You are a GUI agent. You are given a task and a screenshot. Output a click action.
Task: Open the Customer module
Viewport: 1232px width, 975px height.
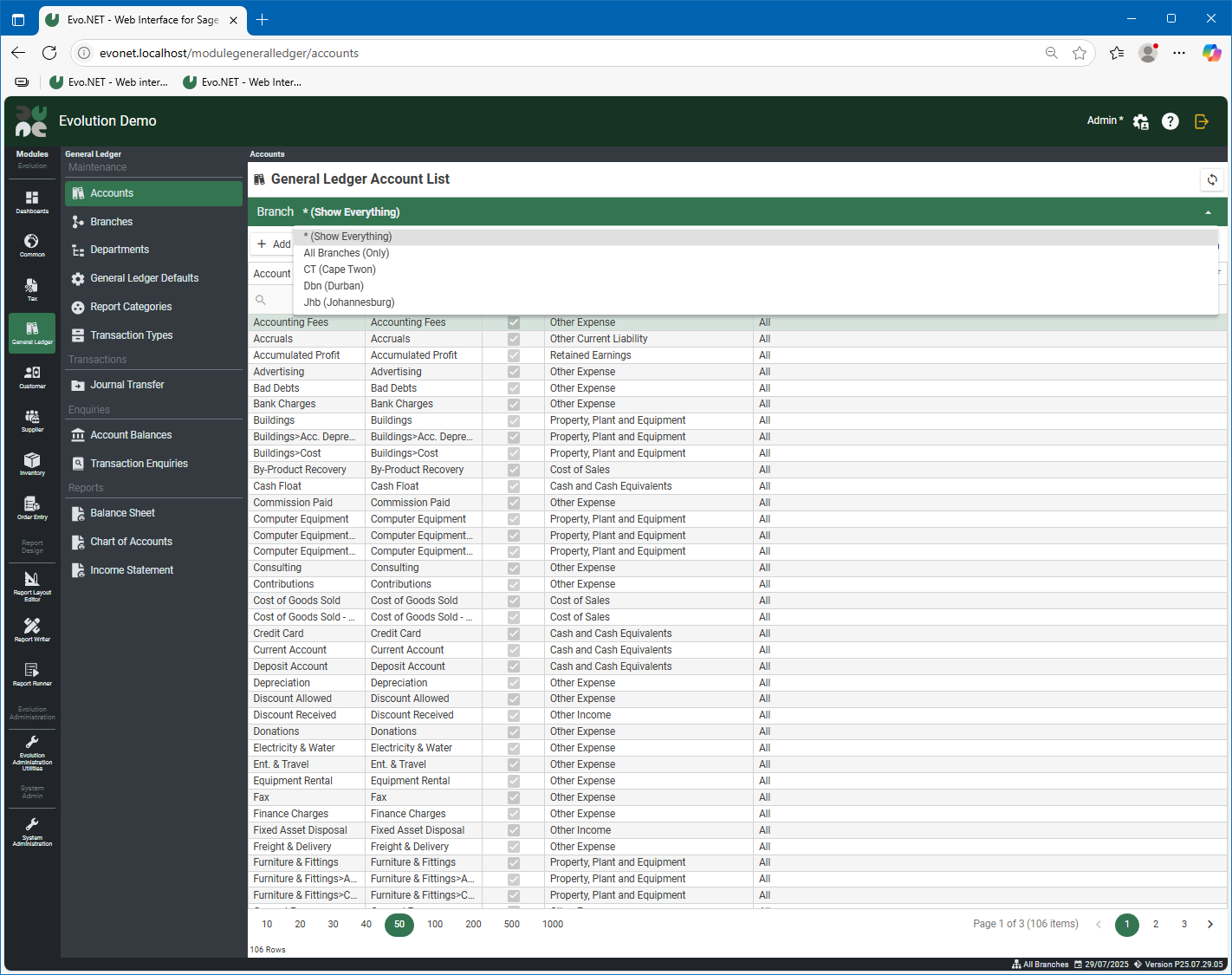click(x=32, y=377)
